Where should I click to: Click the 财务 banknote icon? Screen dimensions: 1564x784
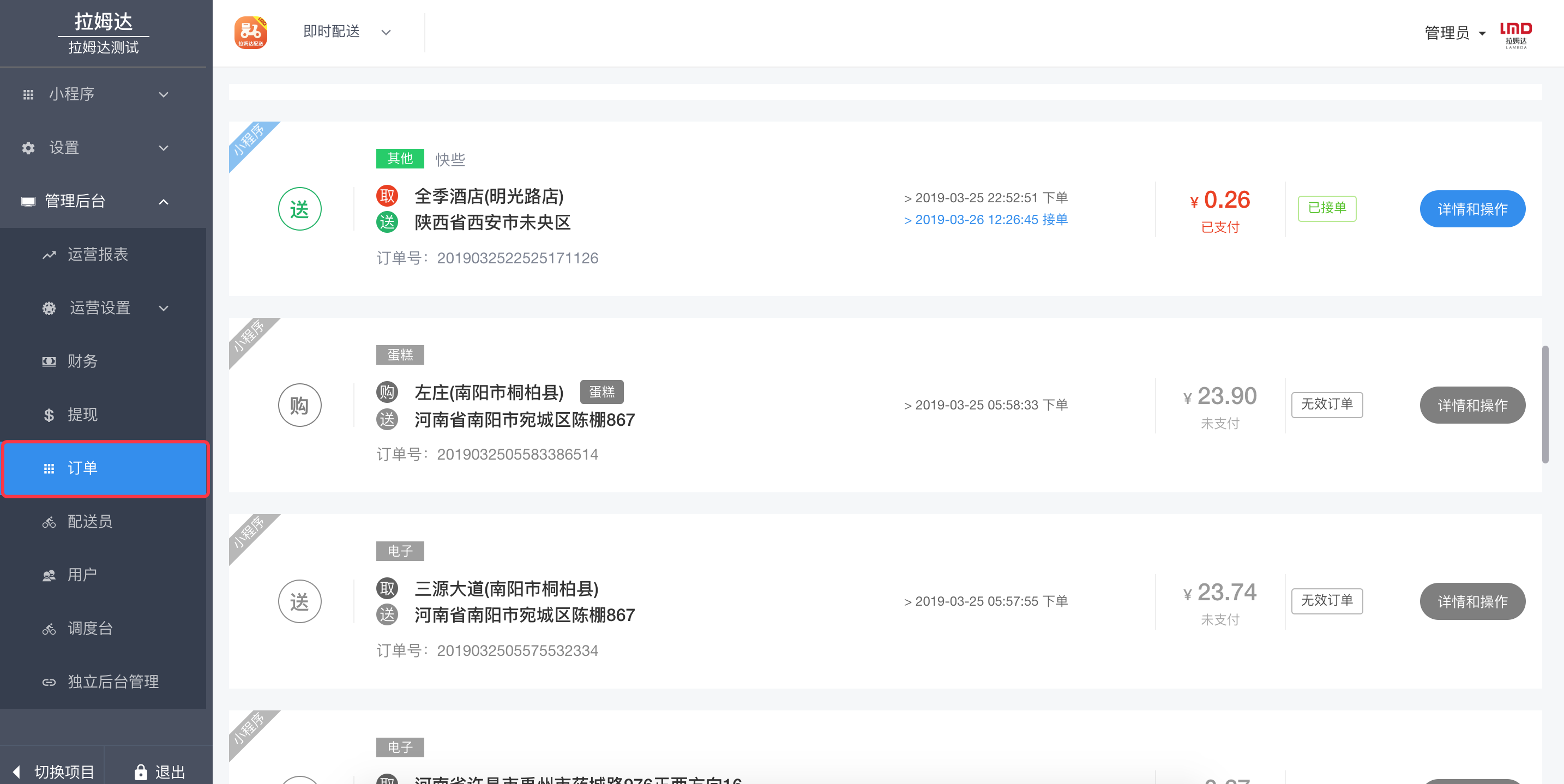49,361
